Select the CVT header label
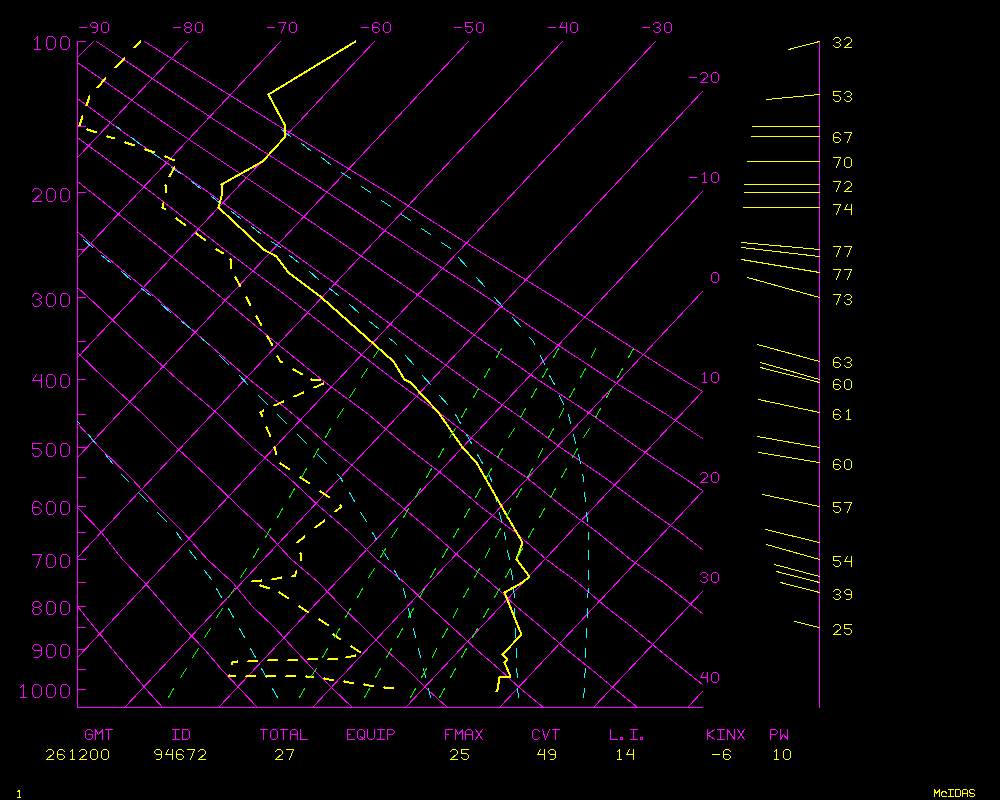 (x=546, y=735)
